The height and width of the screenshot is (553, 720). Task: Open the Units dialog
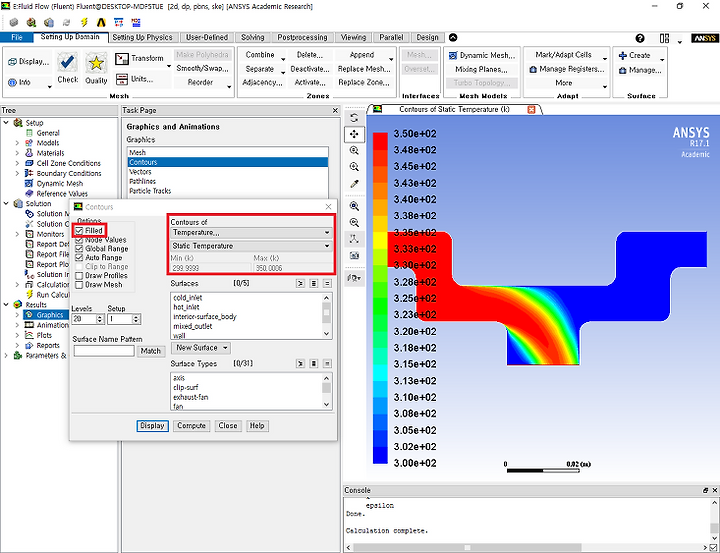pyautogui.click(x=135, y=79)
